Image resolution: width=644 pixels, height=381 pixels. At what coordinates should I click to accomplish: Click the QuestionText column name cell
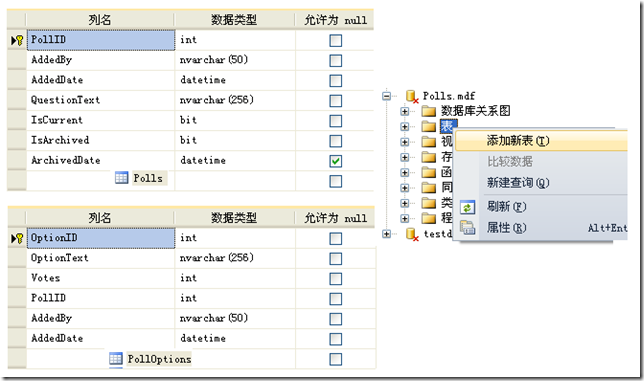click(x=101, y=100)
